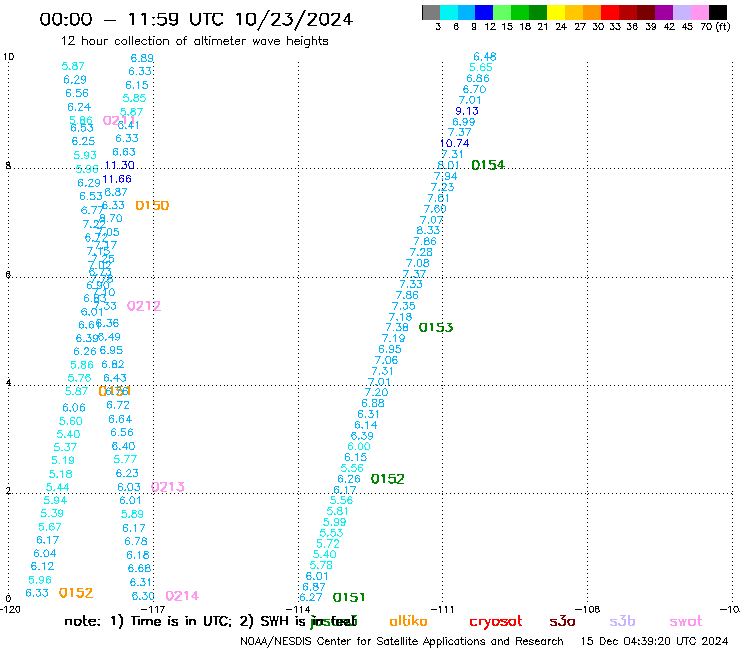Click the green 0153 track time label

(x=436, y=328)
